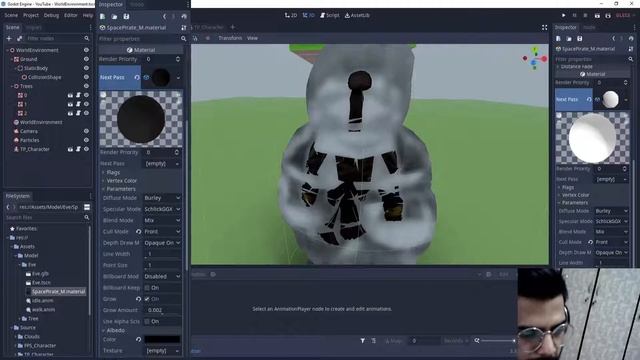
Task: Go to previous object in left Inspector history
Action: click(164, 16)
